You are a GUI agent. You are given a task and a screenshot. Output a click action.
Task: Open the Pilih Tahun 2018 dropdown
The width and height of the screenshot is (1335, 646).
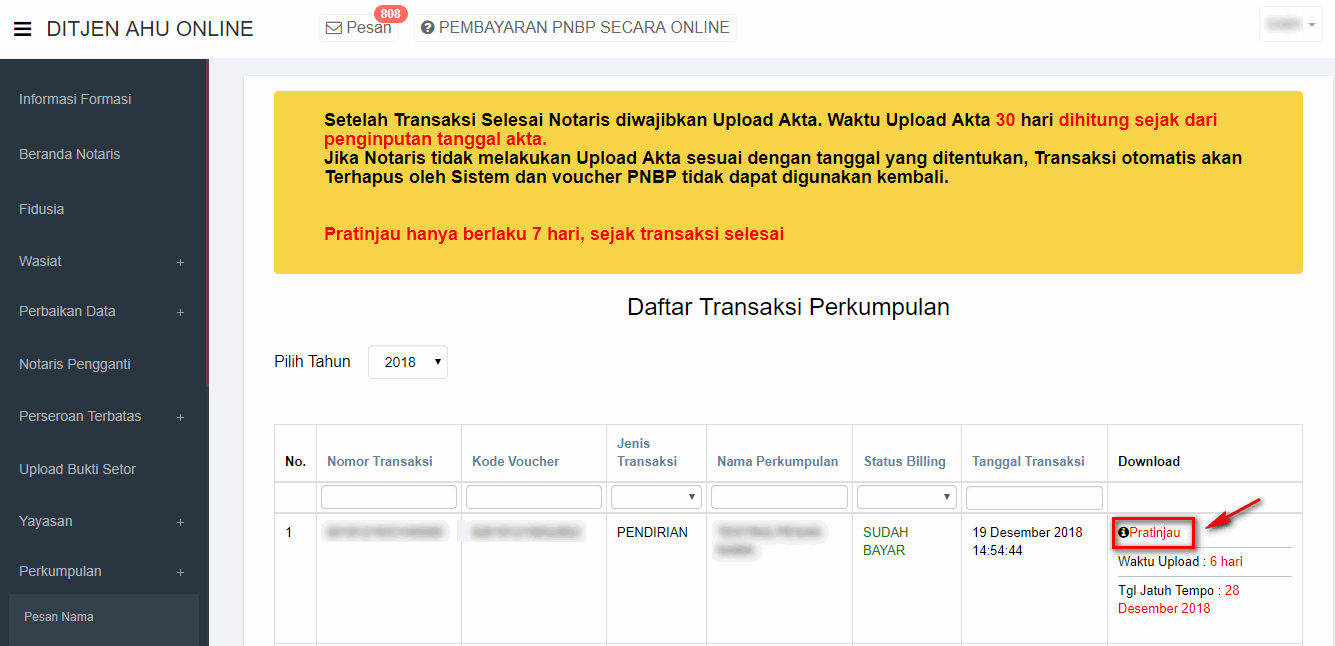point(408,362)
